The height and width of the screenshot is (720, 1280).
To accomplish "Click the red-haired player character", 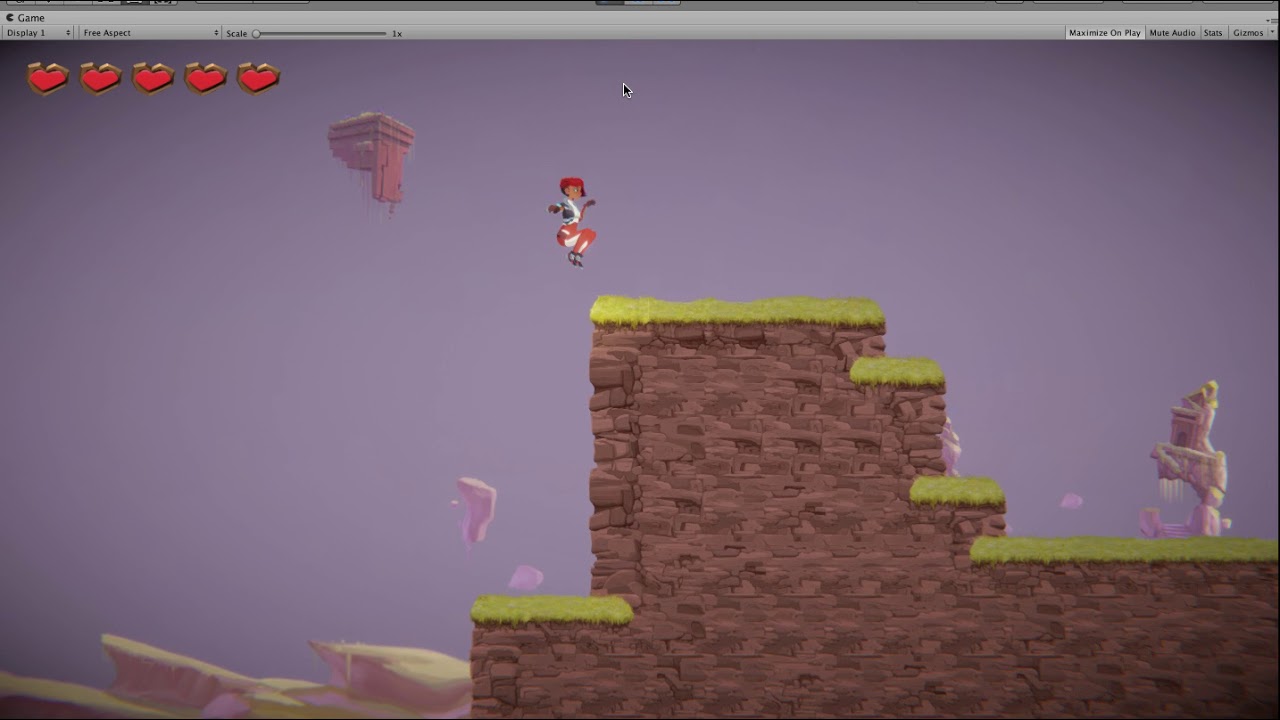I will [573, 221].
